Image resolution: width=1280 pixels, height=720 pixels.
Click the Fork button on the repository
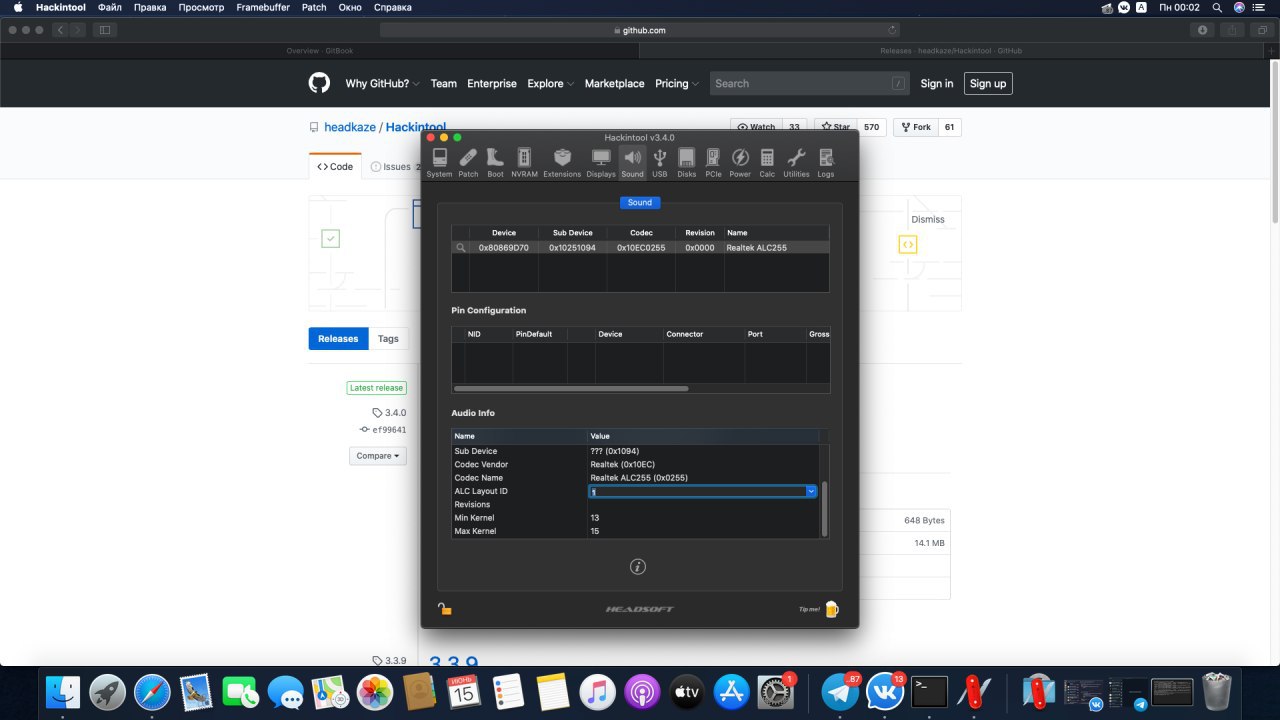(915, 127)
